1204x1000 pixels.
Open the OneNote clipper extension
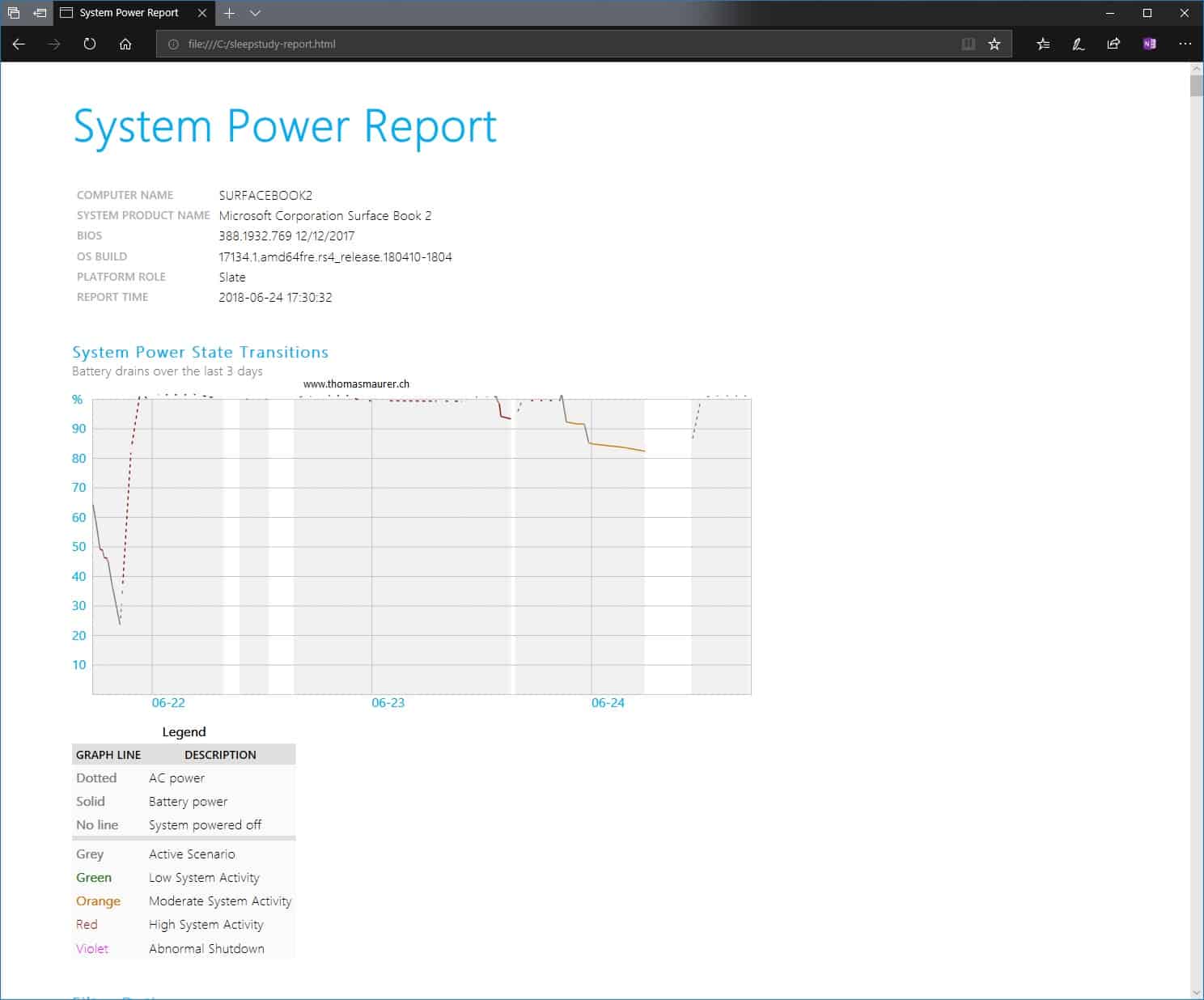pos(1149,44)
